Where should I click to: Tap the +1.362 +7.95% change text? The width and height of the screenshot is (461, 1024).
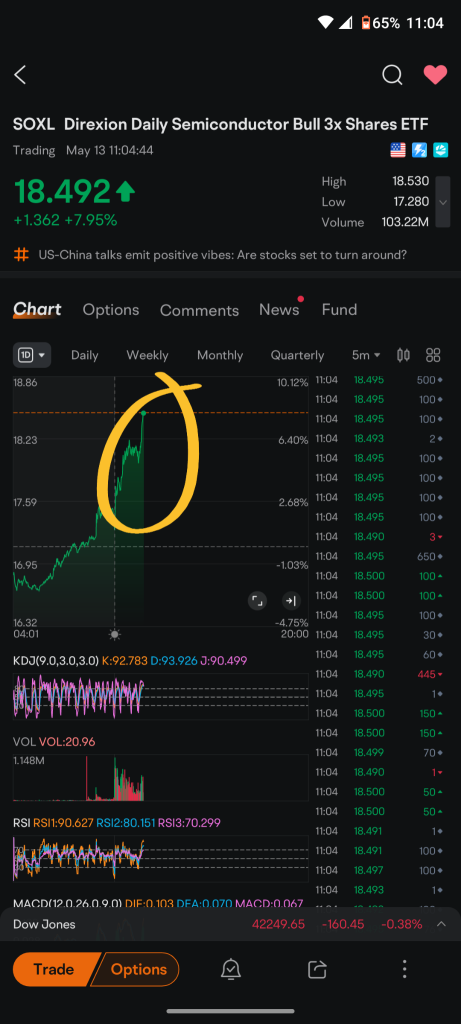point(65,221)
